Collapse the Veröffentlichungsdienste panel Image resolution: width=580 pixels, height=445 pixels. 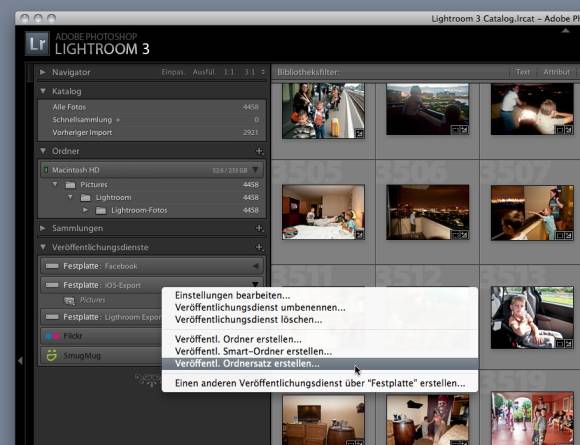click(43, 247)
